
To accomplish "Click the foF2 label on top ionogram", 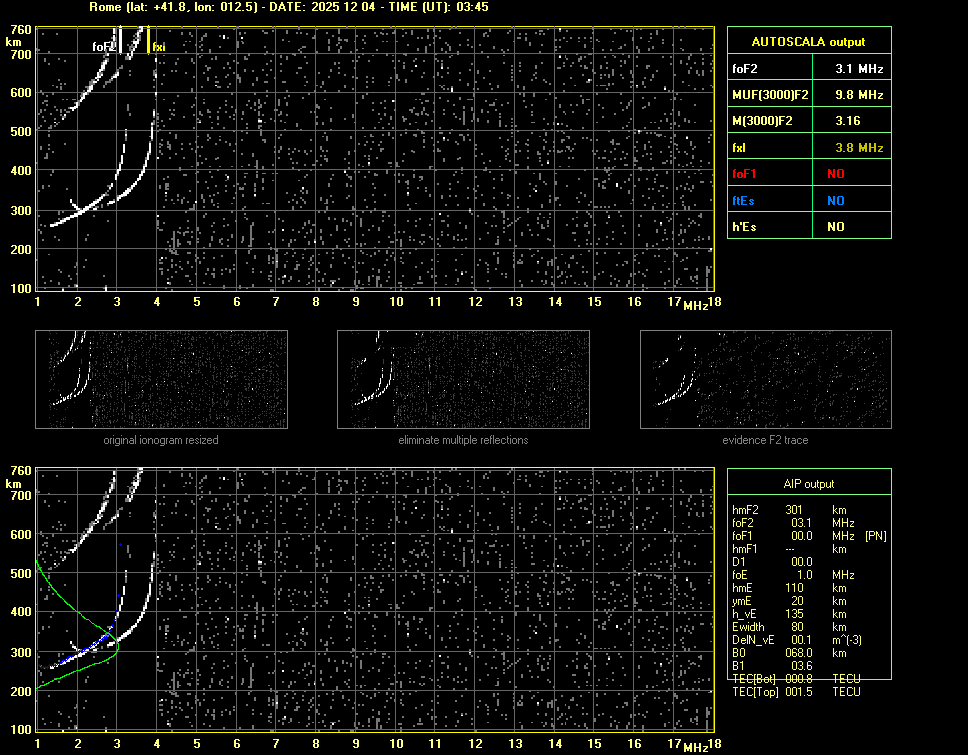I will (104, 46).
